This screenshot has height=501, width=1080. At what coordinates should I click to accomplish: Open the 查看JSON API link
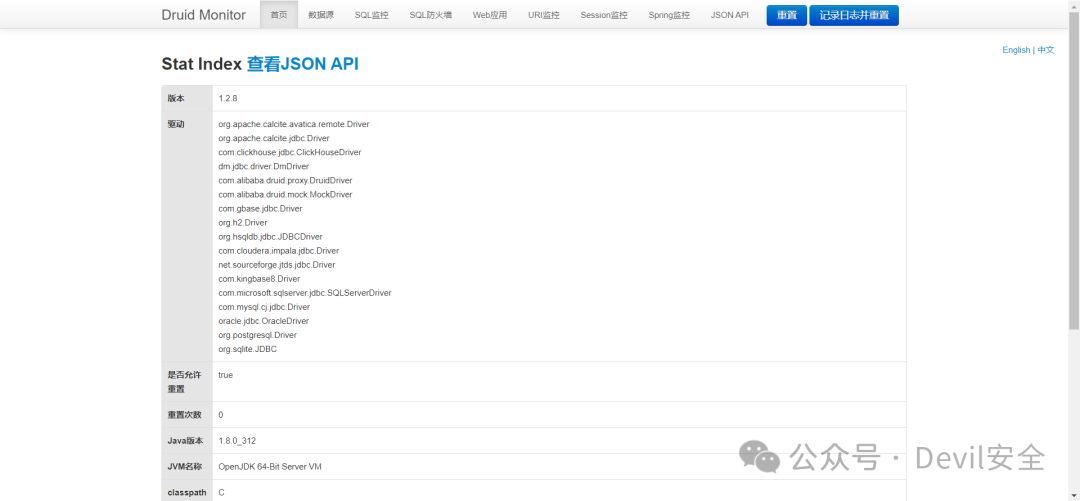302,64
